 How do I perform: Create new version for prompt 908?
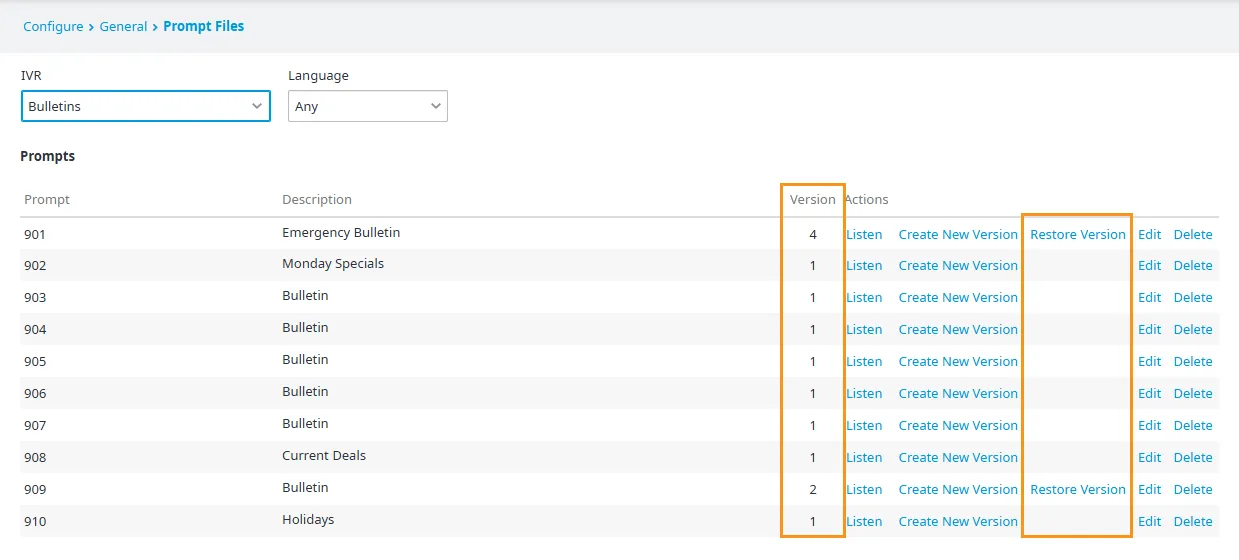(958, 458)
